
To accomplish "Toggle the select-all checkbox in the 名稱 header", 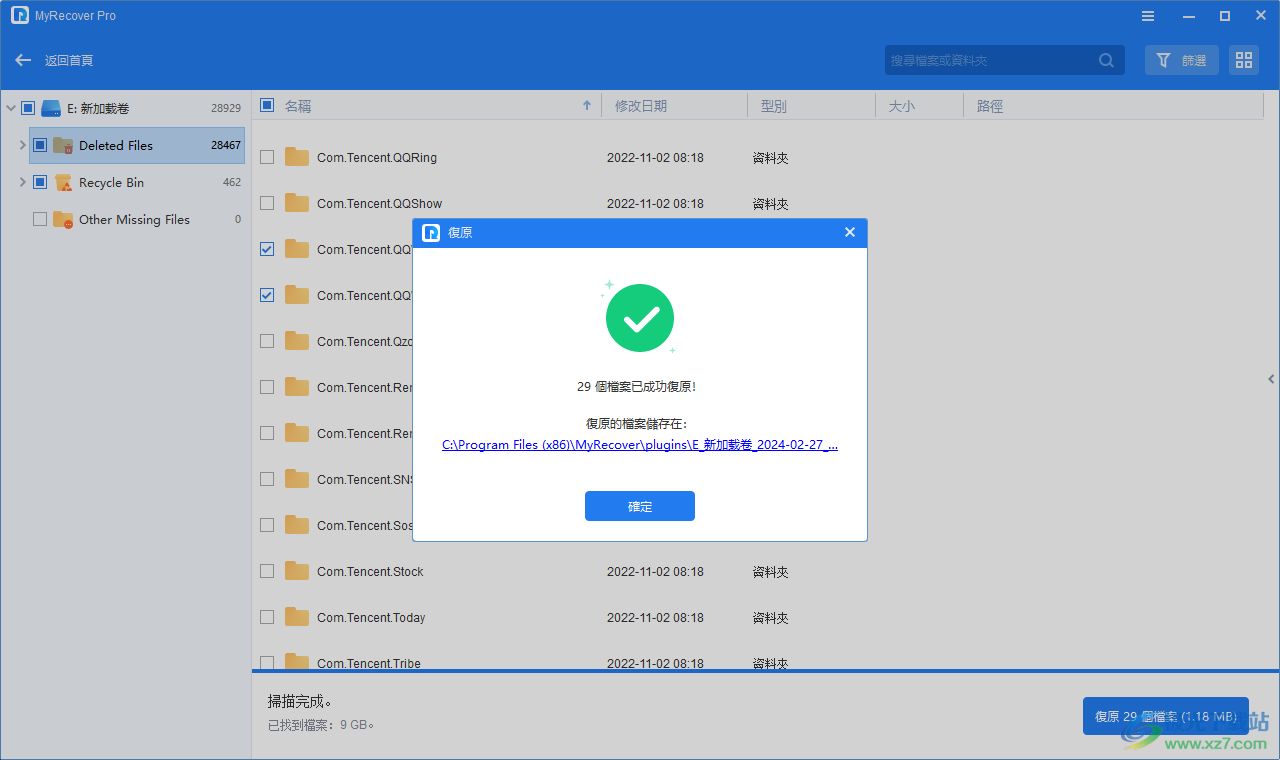I will click(265, 105).
